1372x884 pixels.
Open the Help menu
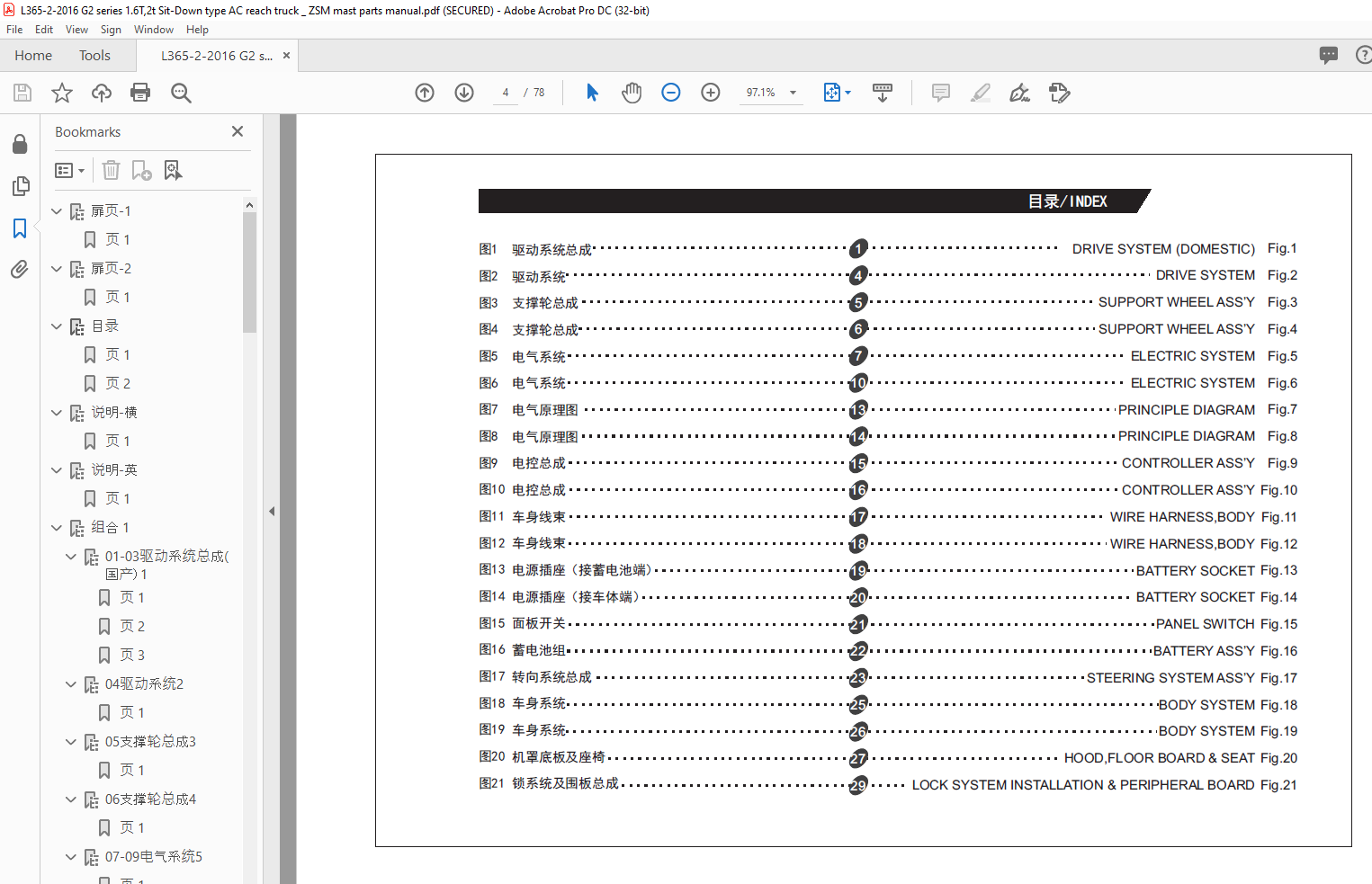click(197, 30)
